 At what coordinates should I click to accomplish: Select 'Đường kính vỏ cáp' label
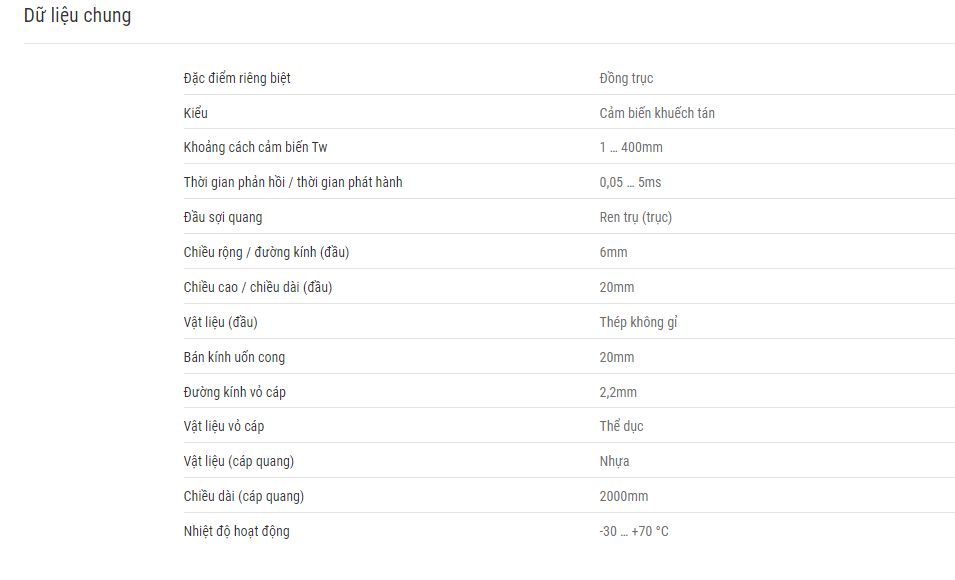pyautogui.click(x=234, y=392)
